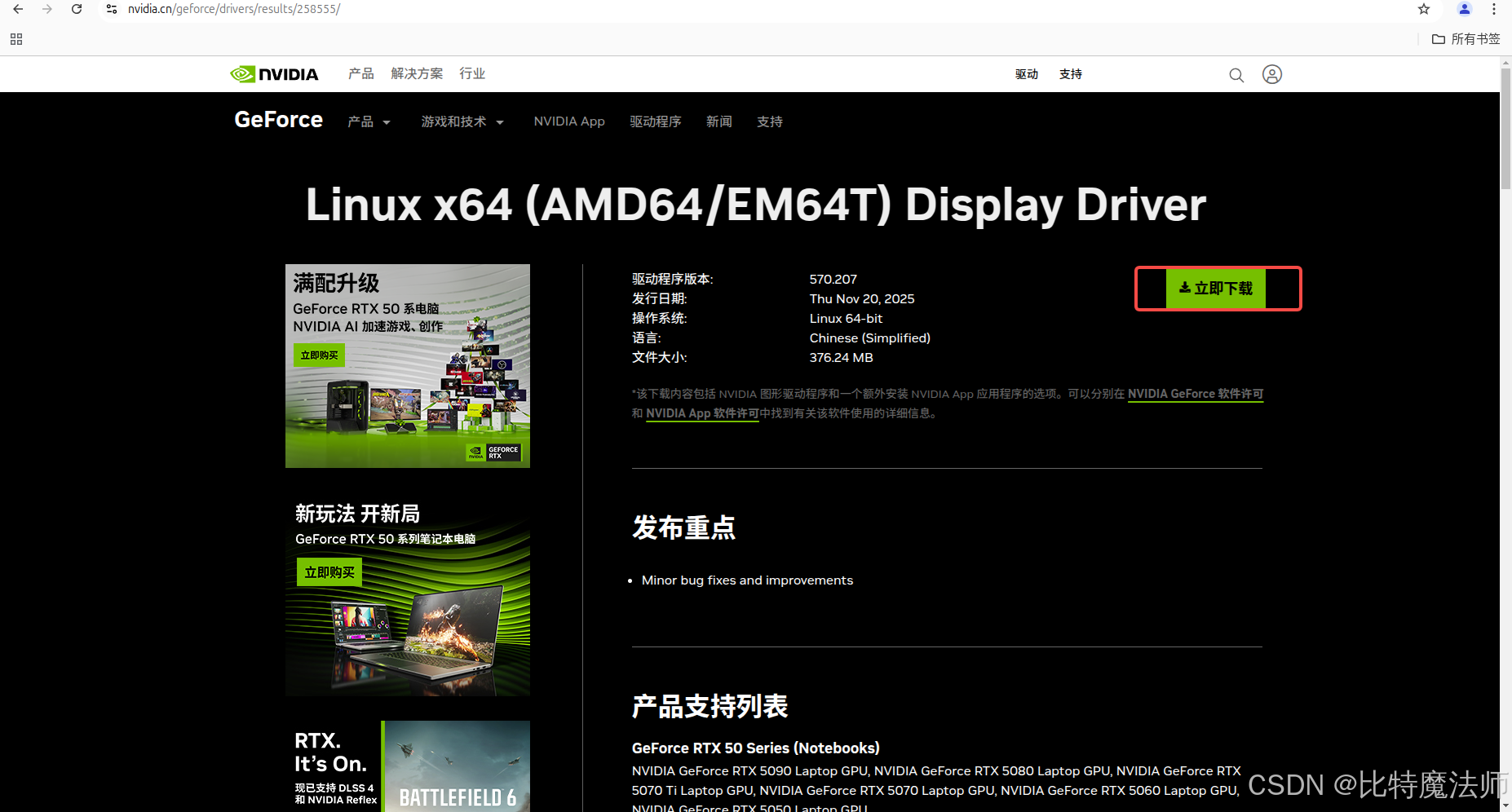The width and height of the screenshot is (1512, 812).
Task: Bookmark this page with star icon
Action: click(1424, 9)
